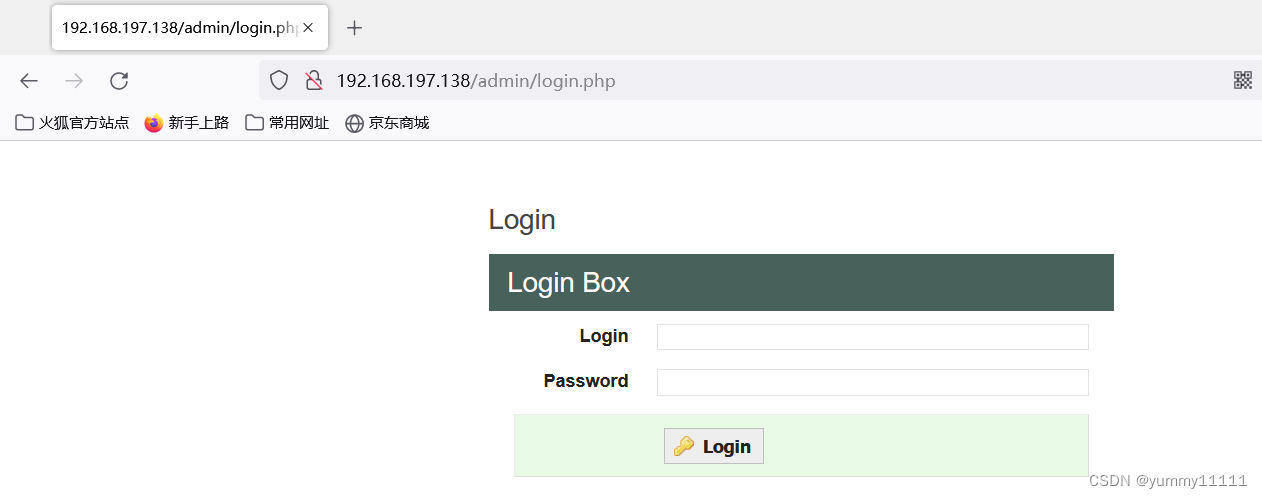Open the 京东商城 bookmark

pyautogui.click(x=387, y=123)
